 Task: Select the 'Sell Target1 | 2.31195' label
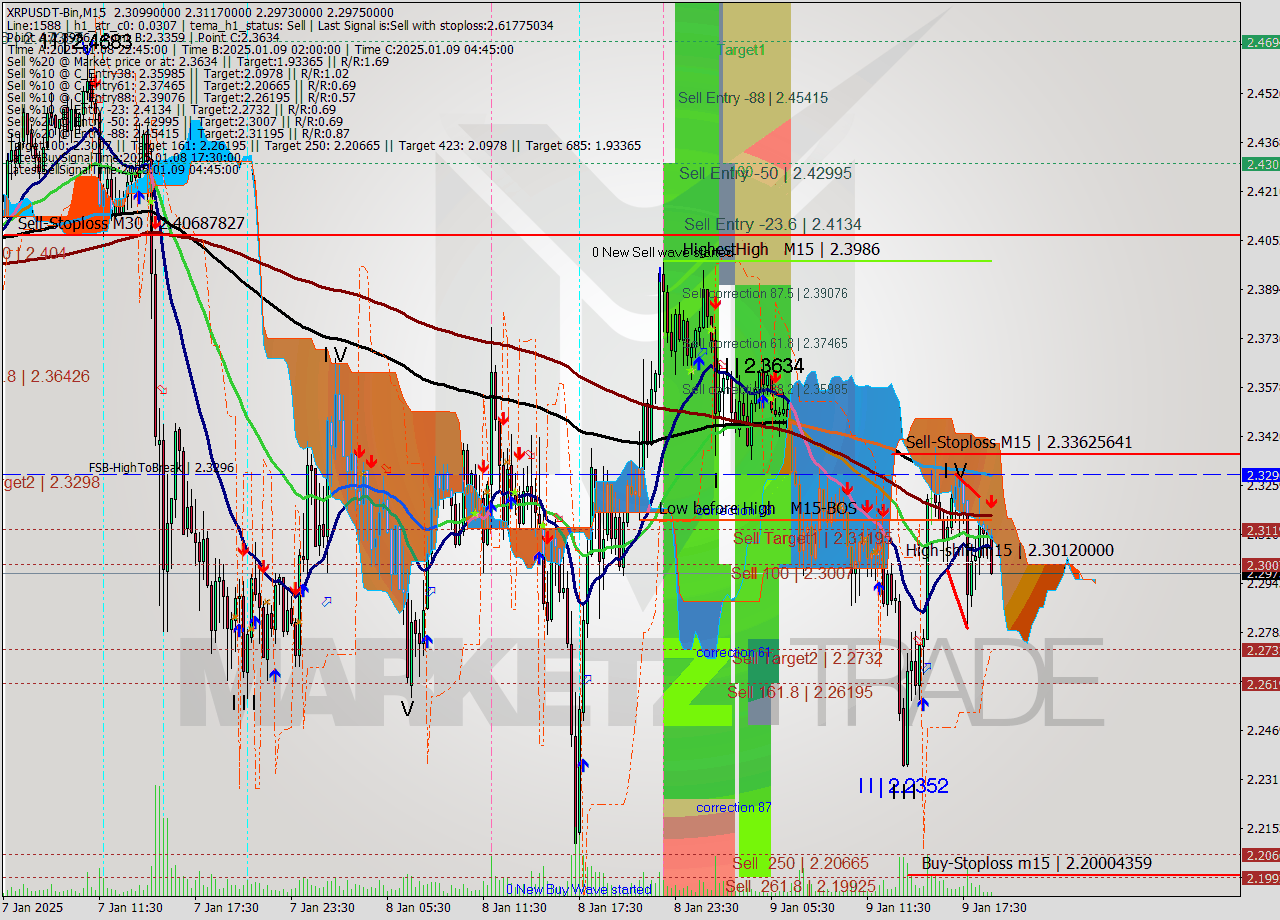tap(812, 539)
